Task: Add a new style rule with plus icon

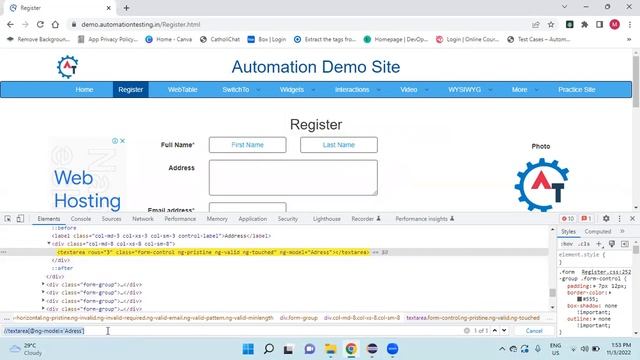Action: [x=599, y=244]
